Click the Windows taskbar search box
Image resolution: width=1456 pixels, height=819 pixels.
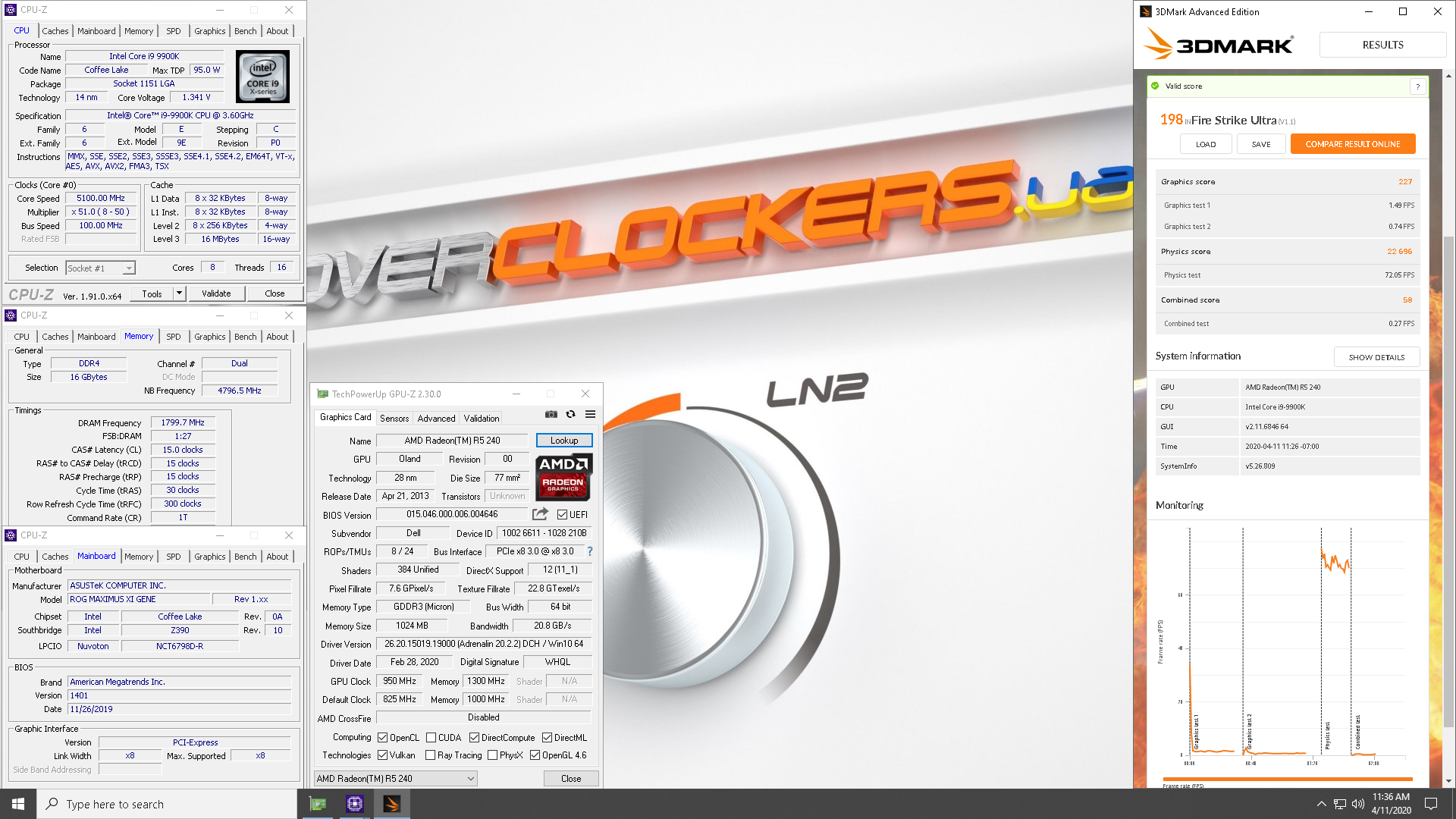[167, 804]
